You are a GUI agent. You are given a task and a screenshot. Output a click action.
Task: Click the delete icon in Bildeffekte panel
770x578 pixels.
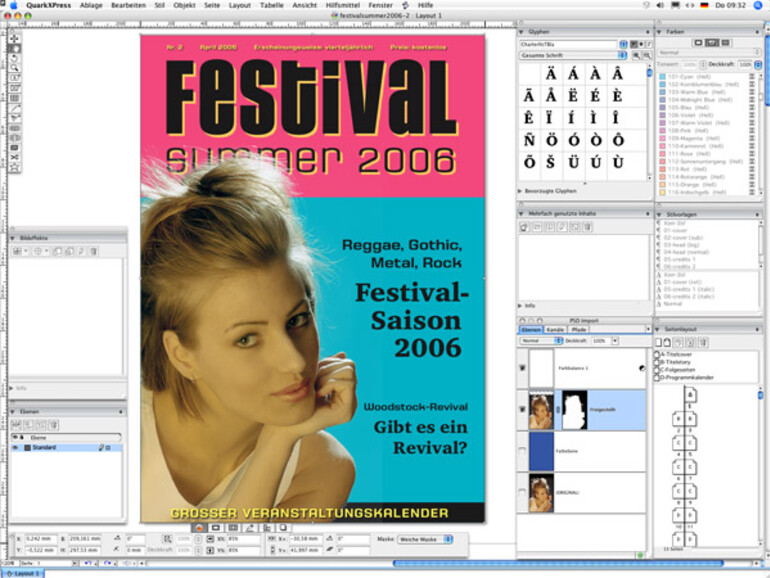pos(94,251)
